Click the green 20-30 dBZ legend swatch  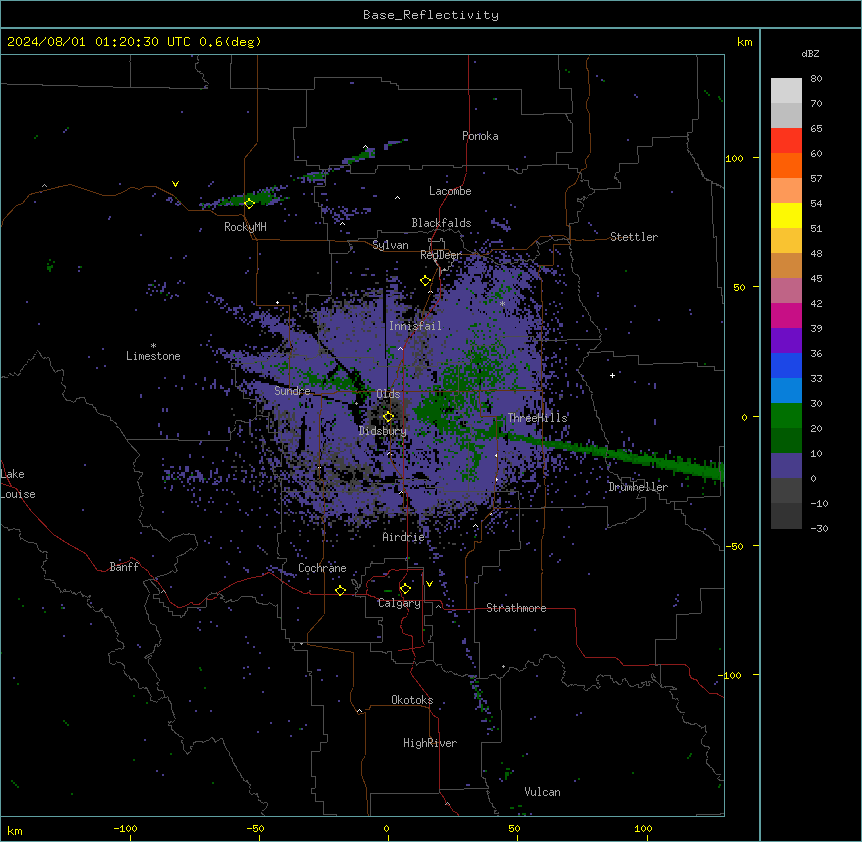tap(786, 416)
